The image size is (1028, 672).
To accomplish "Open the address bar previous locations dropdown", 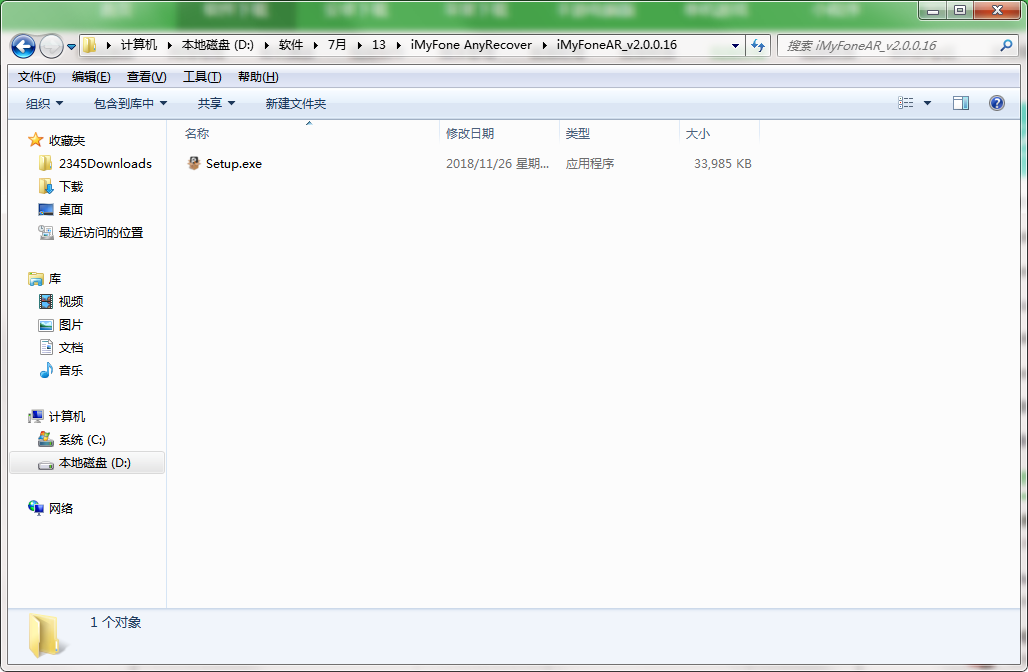I will click(735, 45).
